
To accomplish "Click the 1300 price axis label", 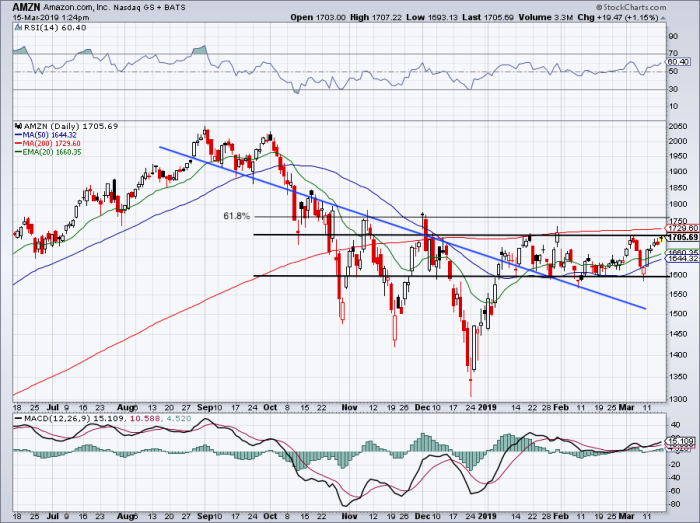I will [x=678, y=398].
